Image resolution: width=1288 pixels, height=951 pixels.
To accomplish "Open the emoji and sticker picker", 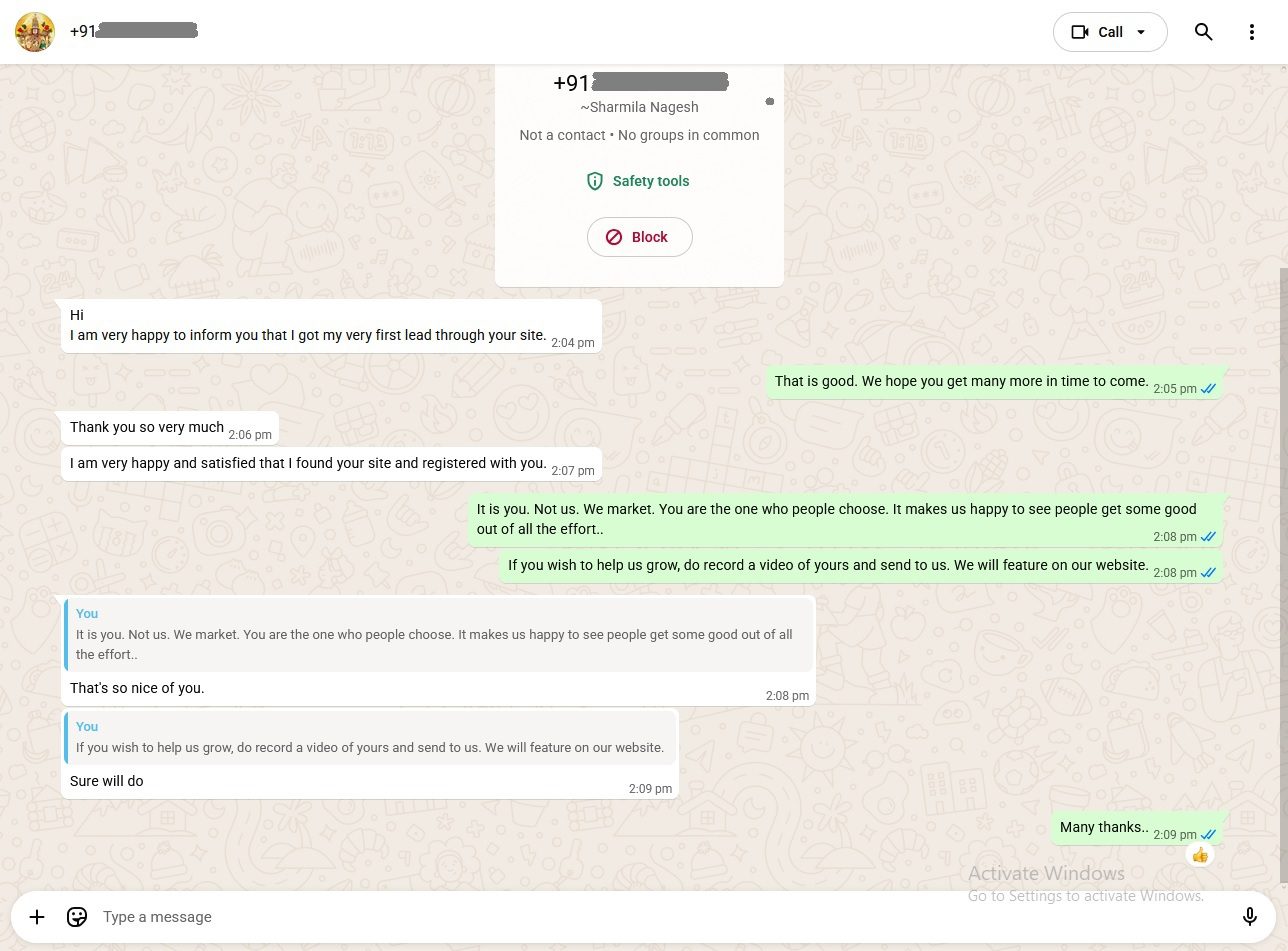I will click(x=77, y=917).
